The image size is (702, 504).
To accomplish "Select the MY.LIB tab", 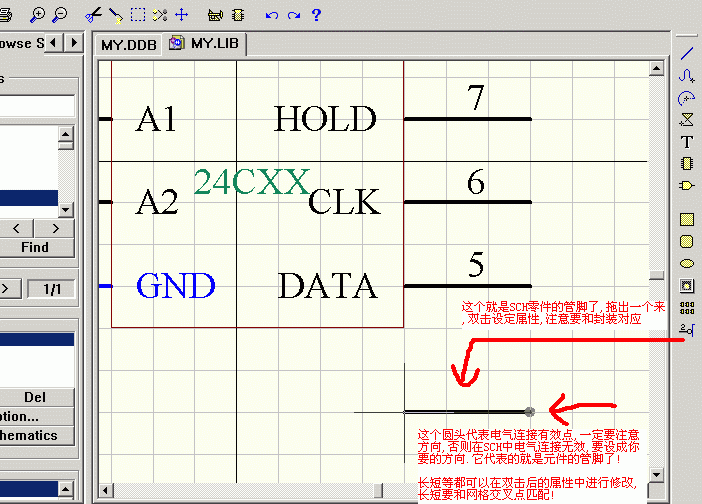I will point(209,44).
